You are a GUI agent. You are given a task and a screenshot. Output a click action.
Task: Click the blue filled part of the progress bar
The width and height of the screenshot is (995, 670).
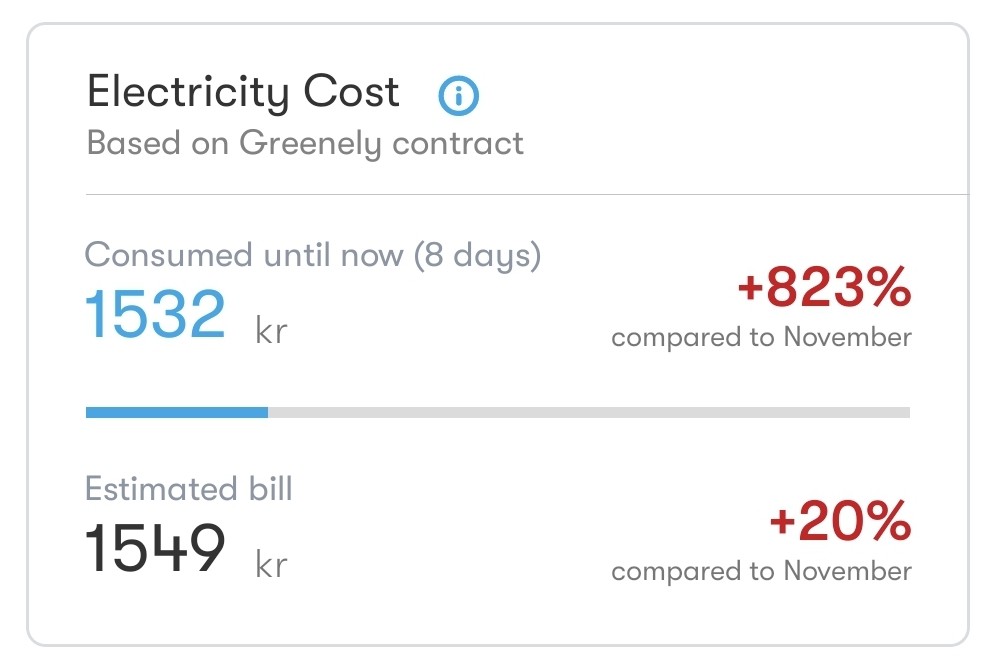point(176,412)
